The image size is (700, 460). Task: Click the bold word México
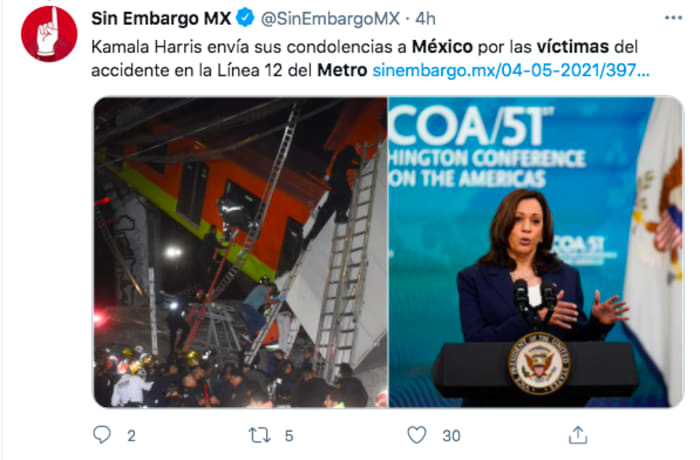(x=442, y=46)
